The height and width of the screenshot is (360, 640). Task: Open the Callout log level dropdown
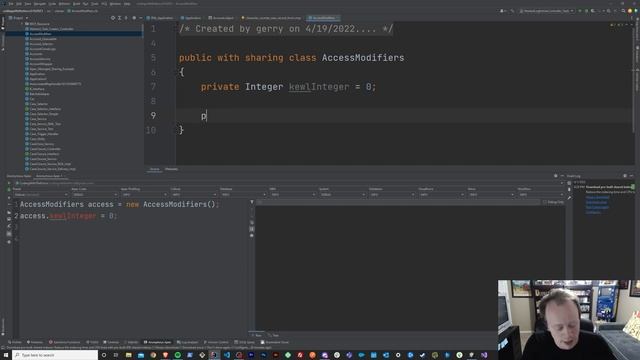[x=193, y=195]
